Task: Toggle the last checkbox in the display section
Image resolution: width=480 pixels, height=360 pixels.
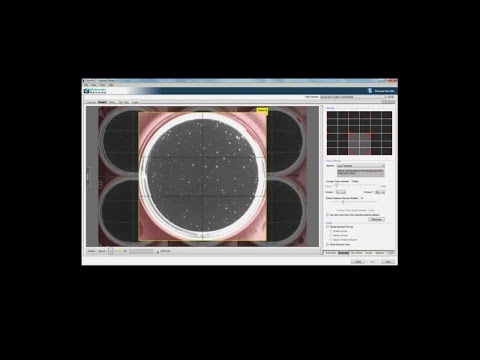Action: (x=327, y=244)
